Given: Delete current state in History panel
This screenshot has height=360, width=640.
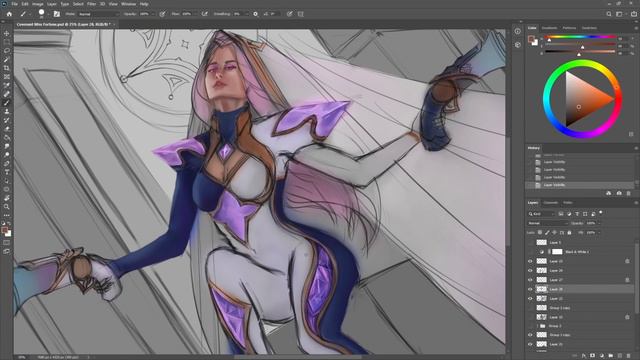Looking at the screenshot, I should click(629, 193).
